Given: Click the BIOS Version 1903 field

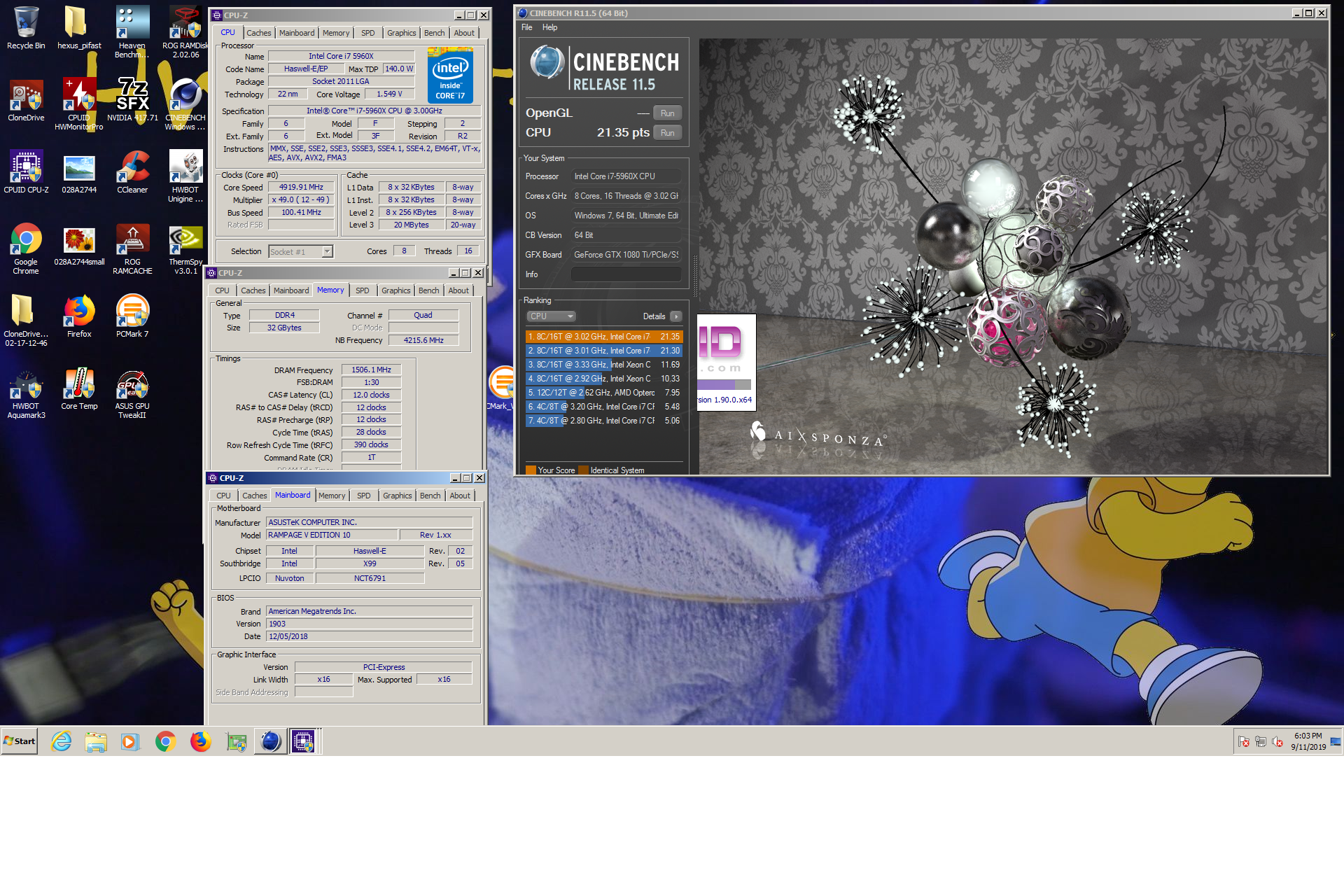Looking at the screenshot, I should [x=369, y=624].
